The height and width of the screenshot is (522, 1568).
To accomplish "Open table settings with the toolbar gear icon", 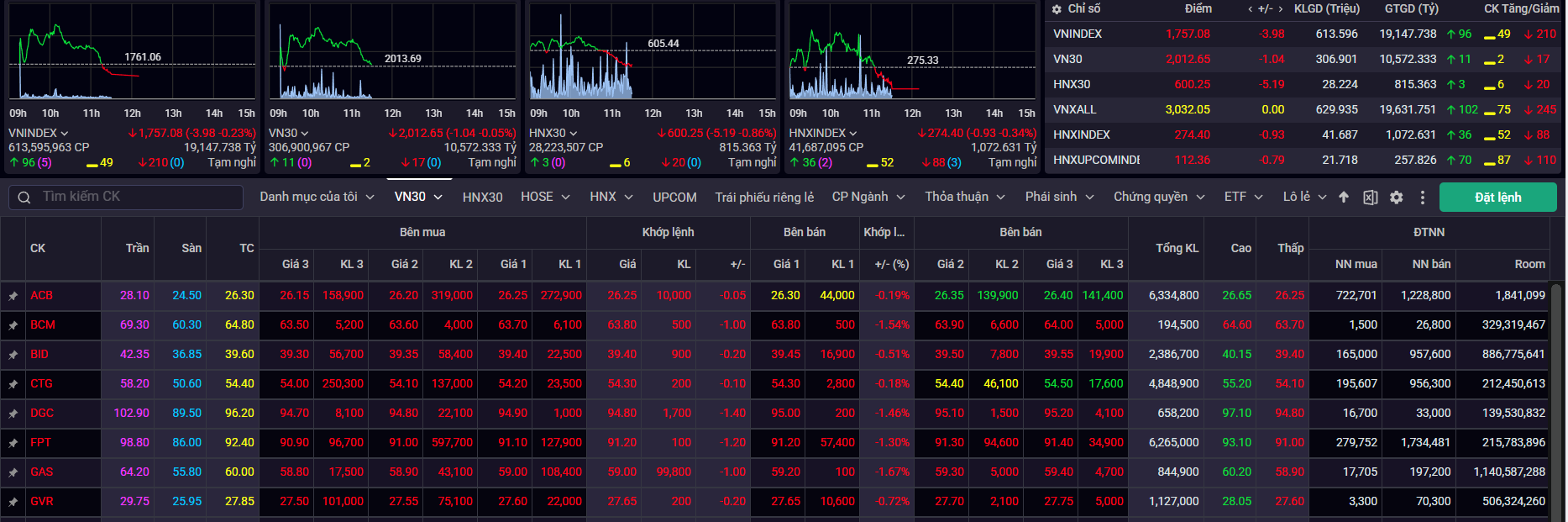I will (1396, 198).
